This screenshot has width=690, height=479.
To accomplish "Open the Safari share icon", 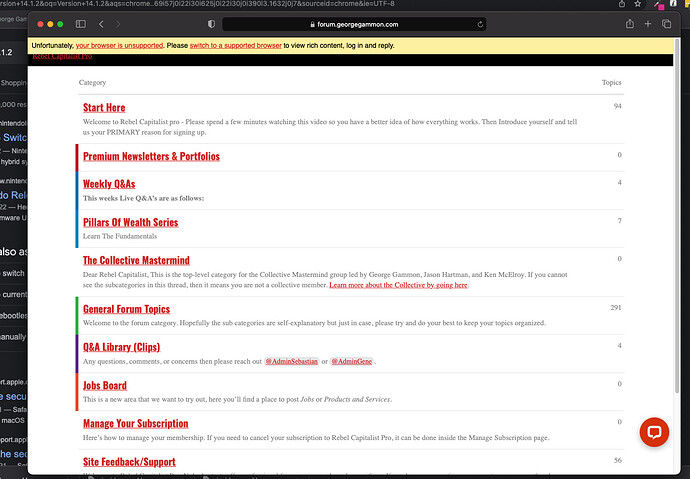I will (x=630, y=24).
